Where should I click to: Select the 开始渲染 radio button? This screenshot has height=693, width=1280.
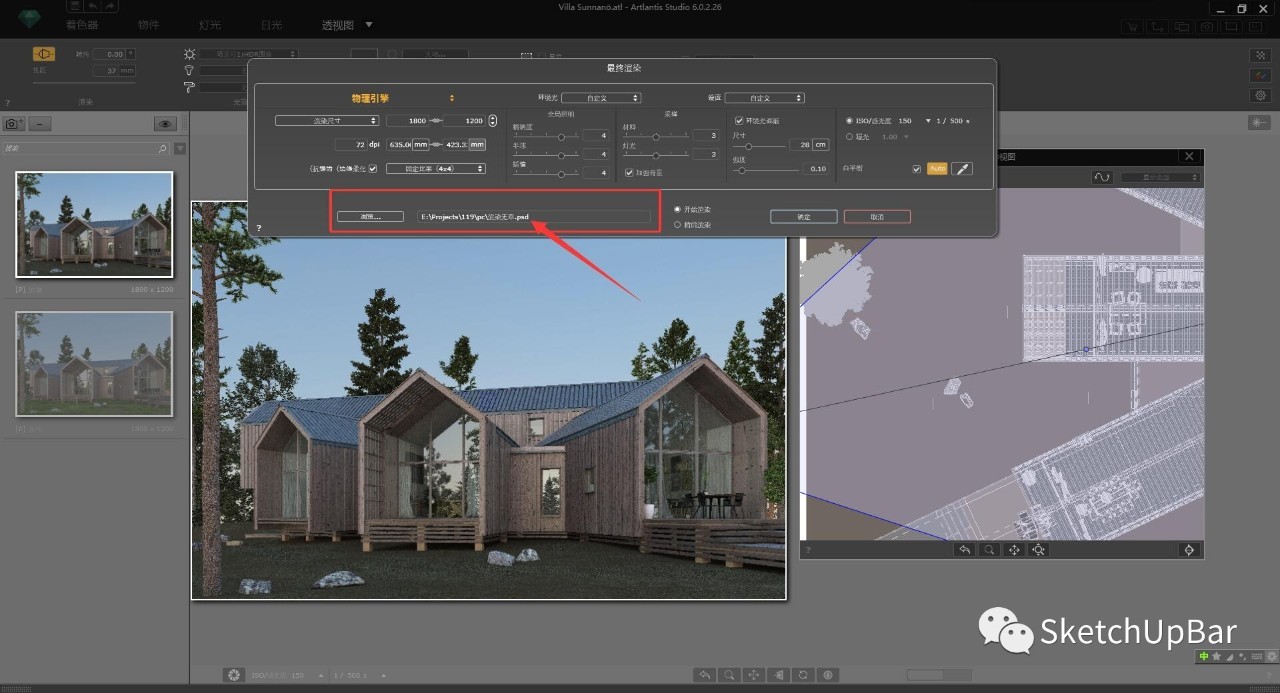pos(678,209)
